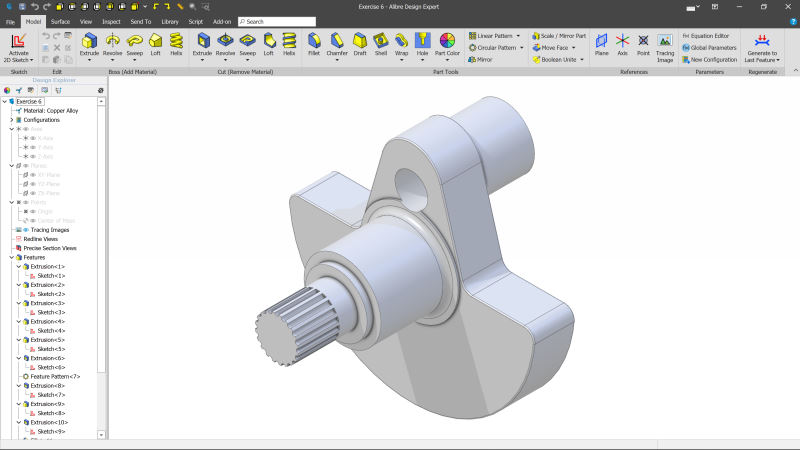Show the Origin point via eye icon
This screenshot has height=450, width=800.
[x=32, y=211]
